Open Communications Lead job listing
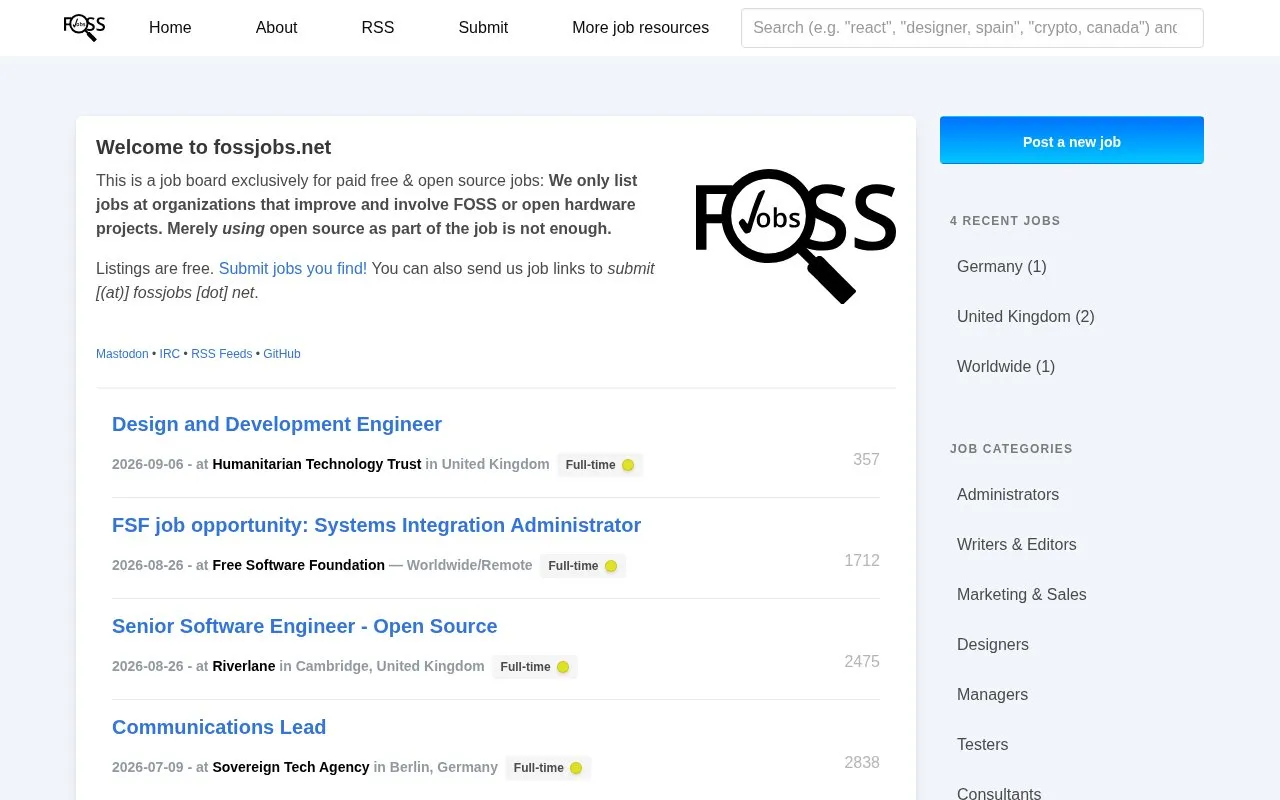The height and width of the screenshot is (800, 1280). 219,727
